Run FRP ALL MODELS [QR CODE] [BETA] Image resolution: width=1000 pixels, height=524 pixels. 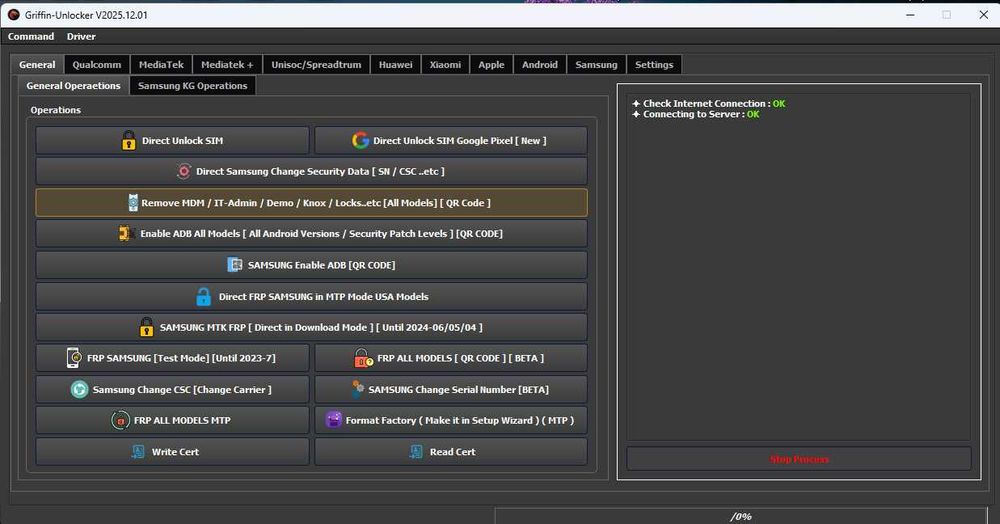coord(451,358)
